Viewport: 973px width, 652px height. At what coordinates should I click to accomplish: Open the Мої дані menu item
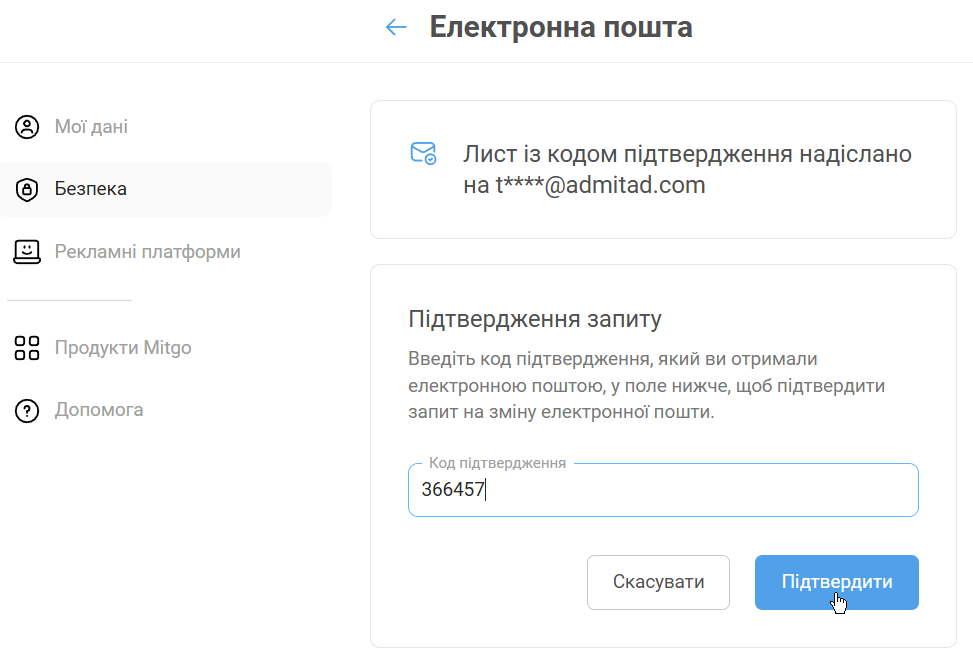tap(91, 127)
